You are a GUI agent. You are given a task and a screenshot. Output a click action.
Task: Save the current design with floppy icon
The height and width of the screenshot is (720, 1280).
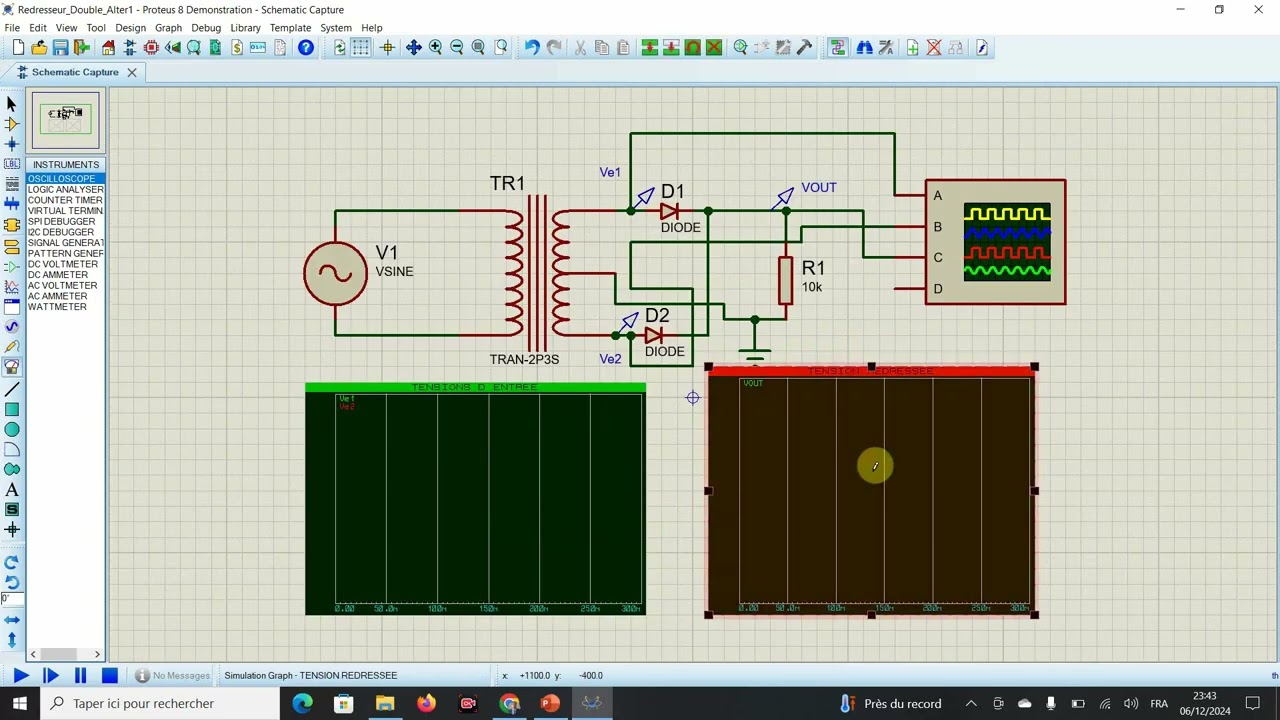(x=60, y=48)
